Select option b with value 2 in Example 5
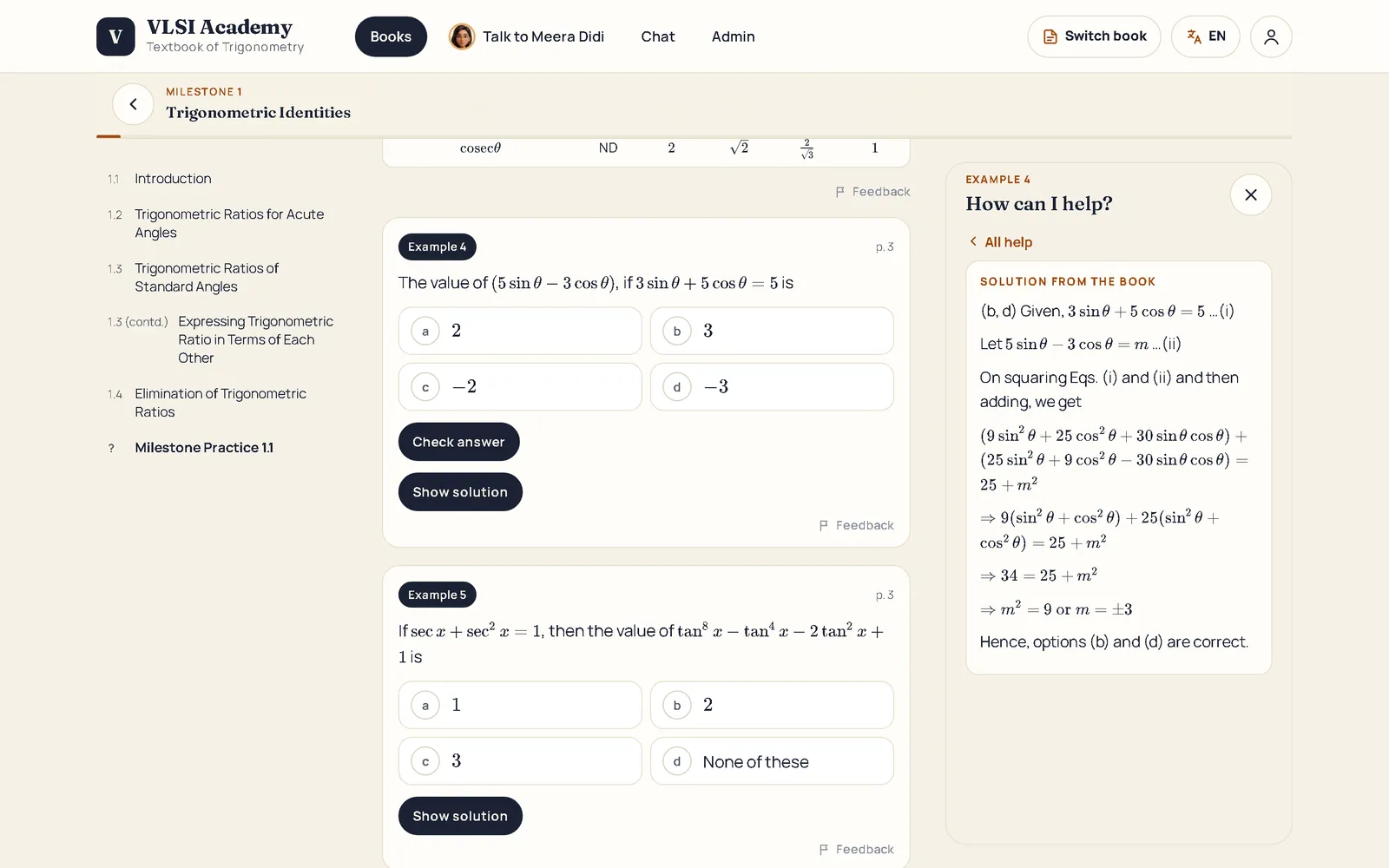Viewport: 1389px width, 868px height. coord(772,705)
